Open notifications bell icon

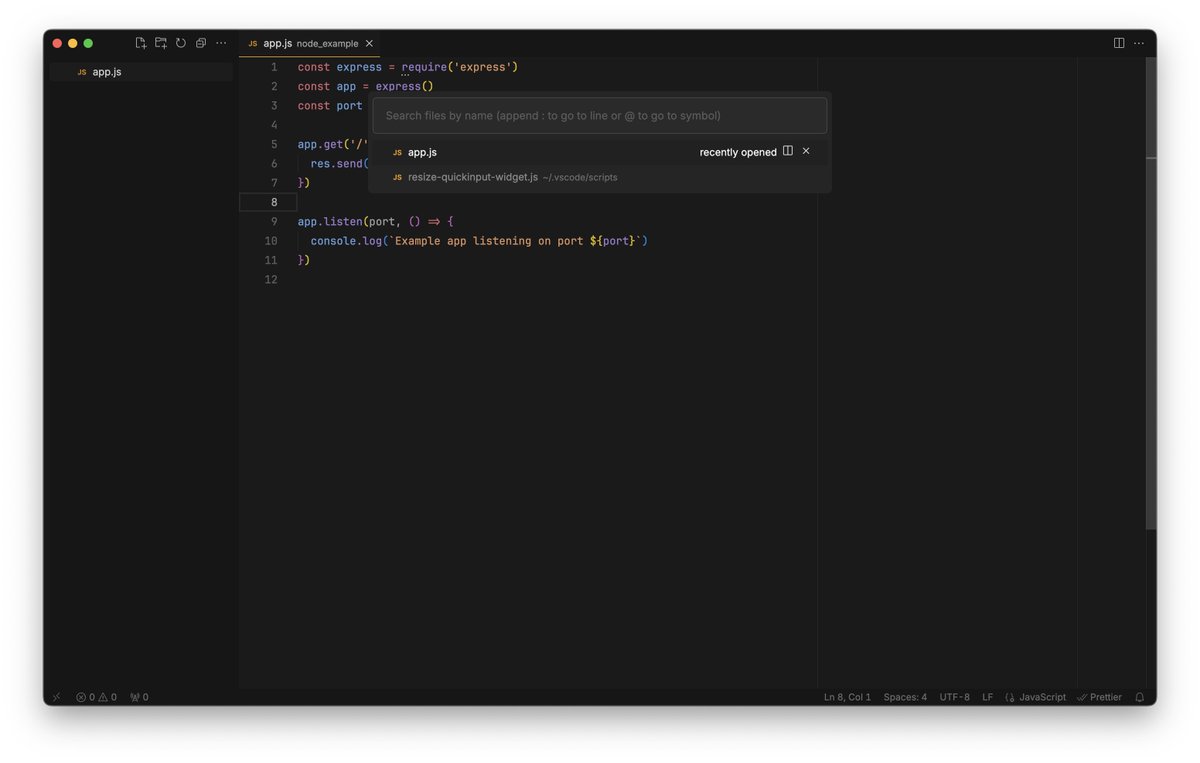1139,697
